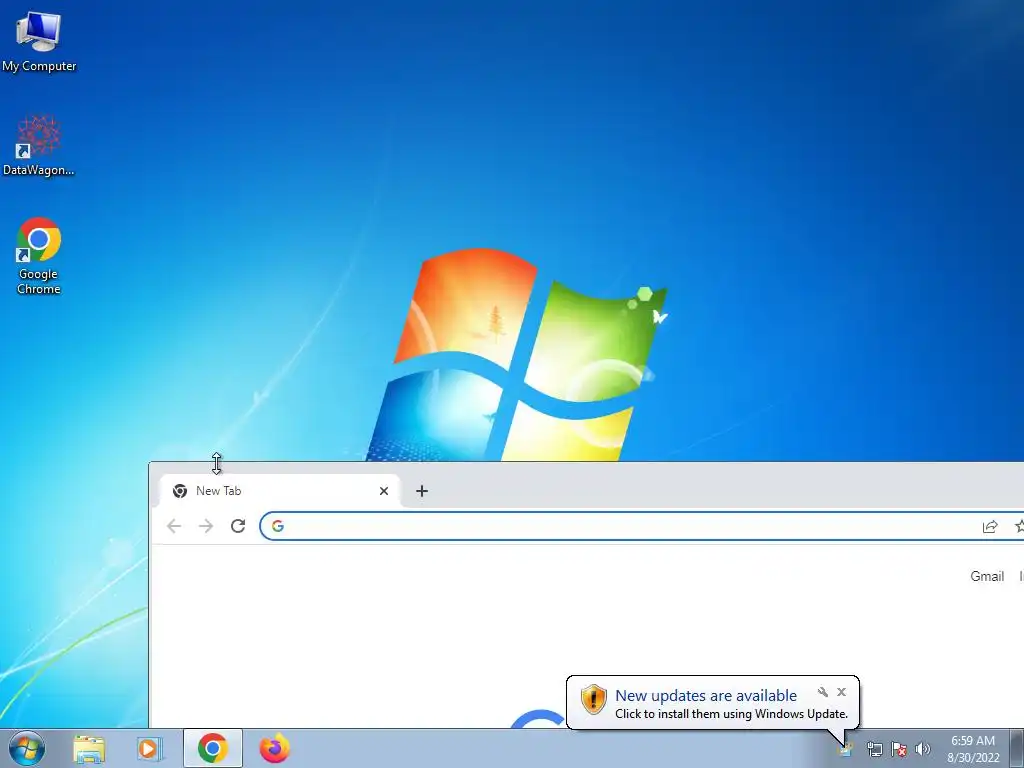Open a new tab with plus button

click(x=422, y=490)
